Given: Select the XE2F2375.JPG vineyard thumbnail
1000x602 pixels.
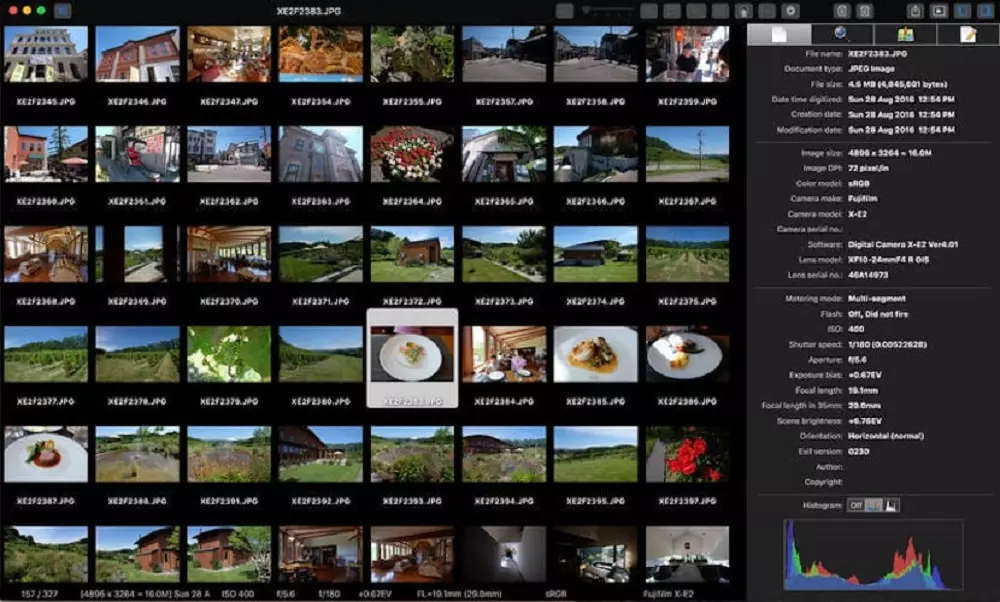Looking at the screenshot, I should [688, 254].
